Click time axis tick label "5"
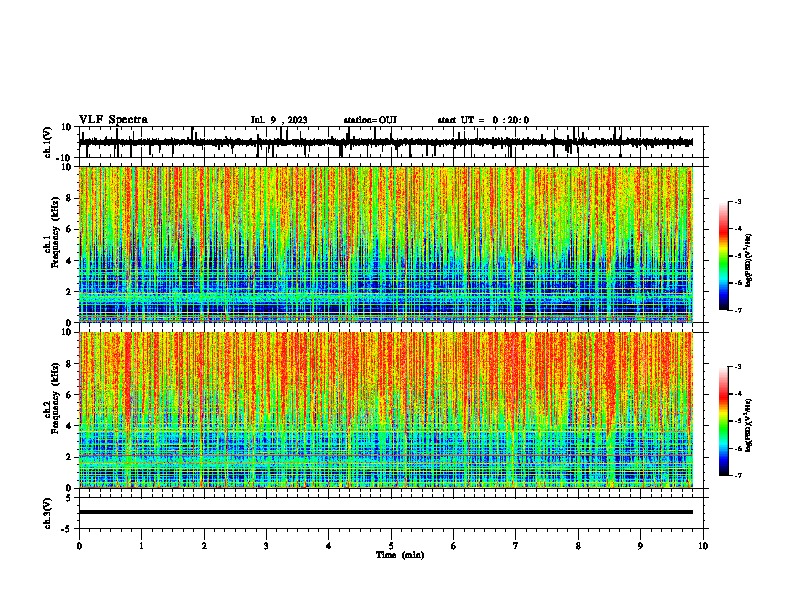 (391, 546)
